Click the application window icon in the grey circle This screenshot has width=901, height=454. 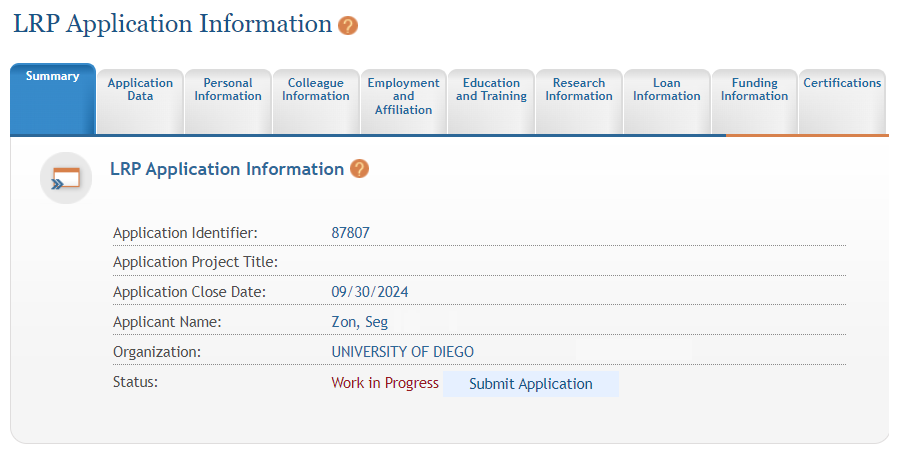[66, 178]
